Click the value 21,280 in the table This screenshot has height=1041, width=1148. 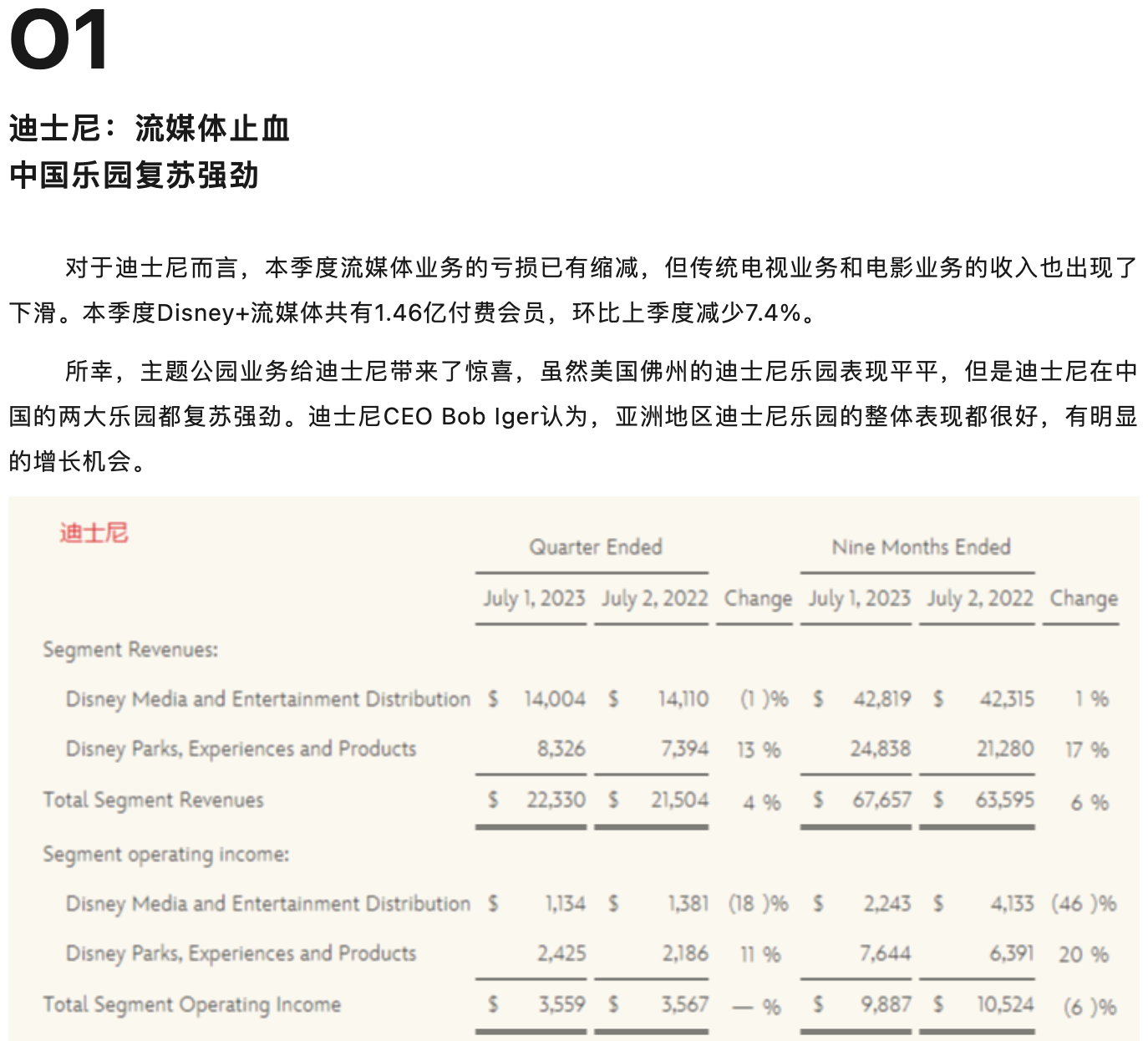click(1006, 749)
